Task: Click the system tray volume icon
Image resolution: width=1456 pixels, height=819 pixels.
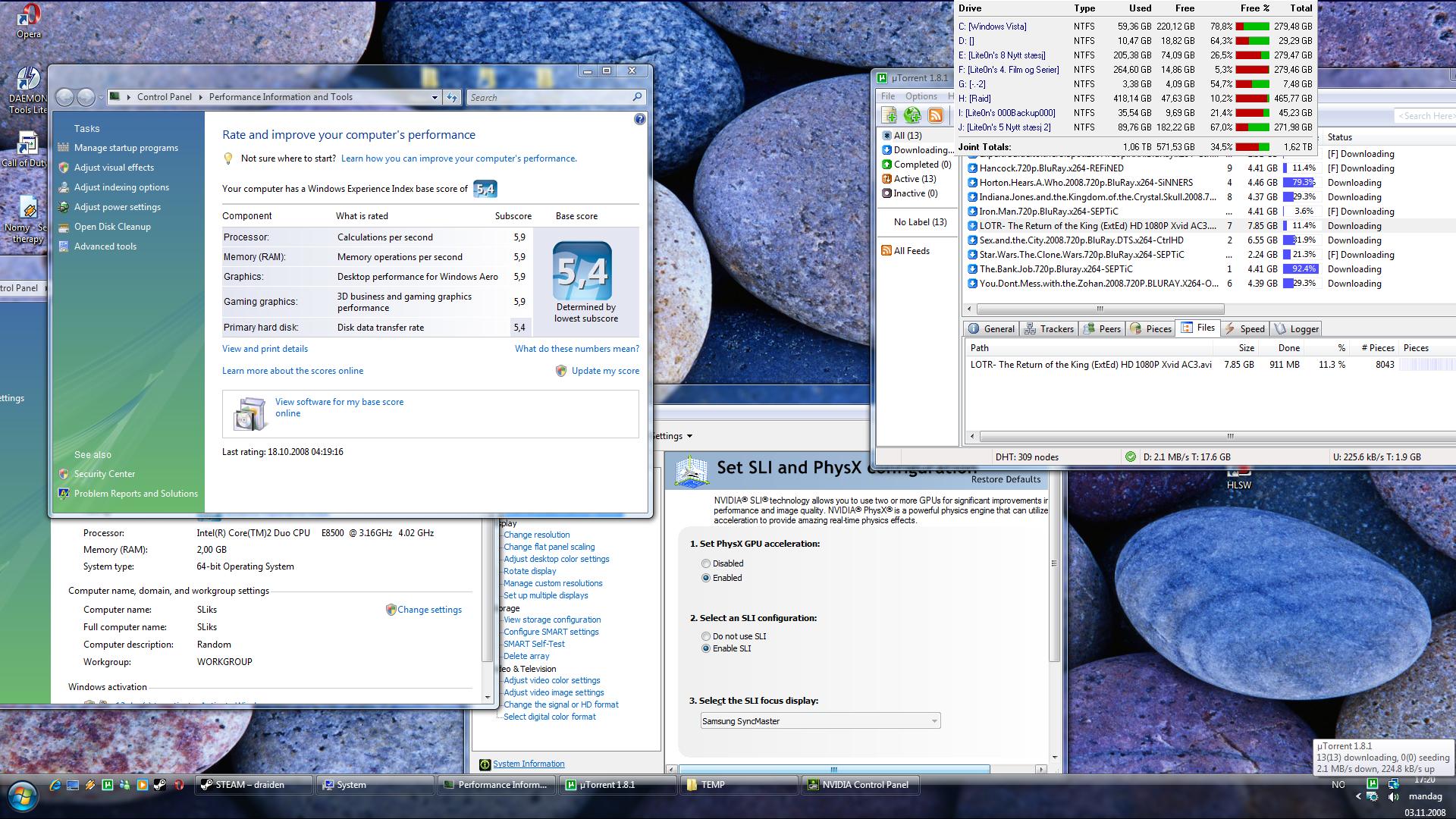Action: (1393, 797)
